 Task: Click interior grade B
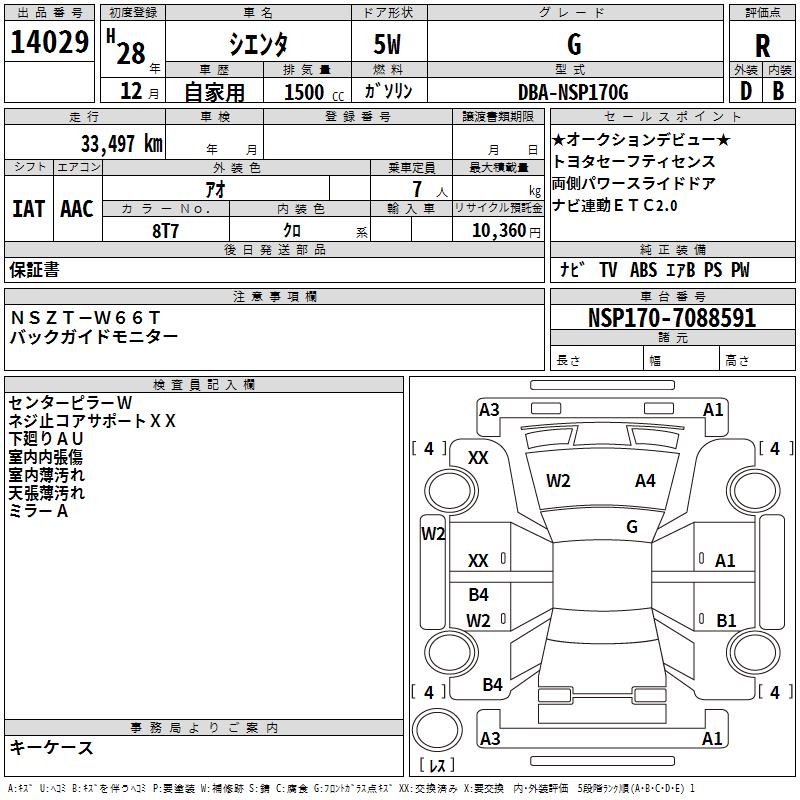(x=778, y=91)
